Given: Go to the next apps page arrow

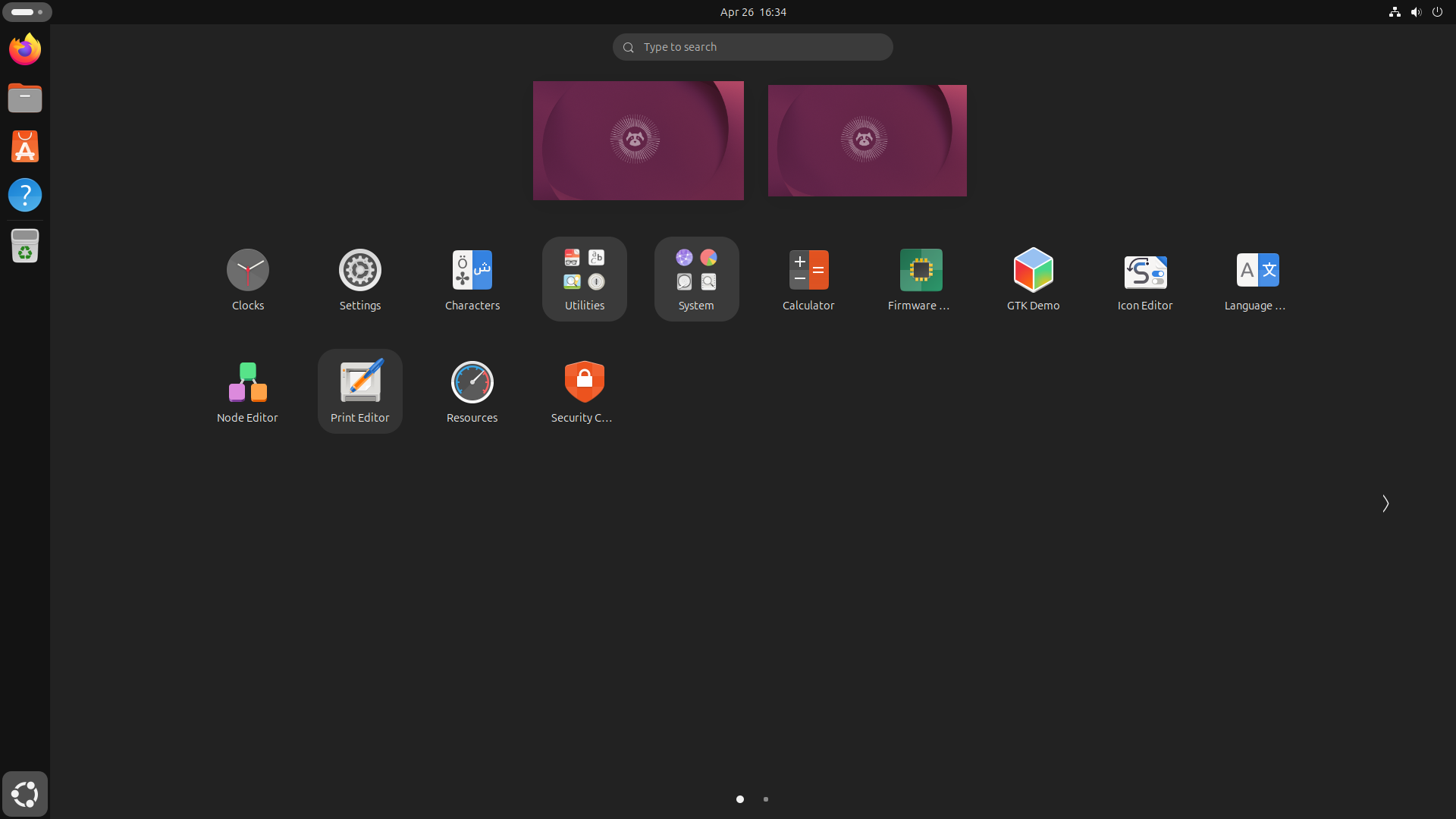Looking at the screenshot, I should [1385, 504].
